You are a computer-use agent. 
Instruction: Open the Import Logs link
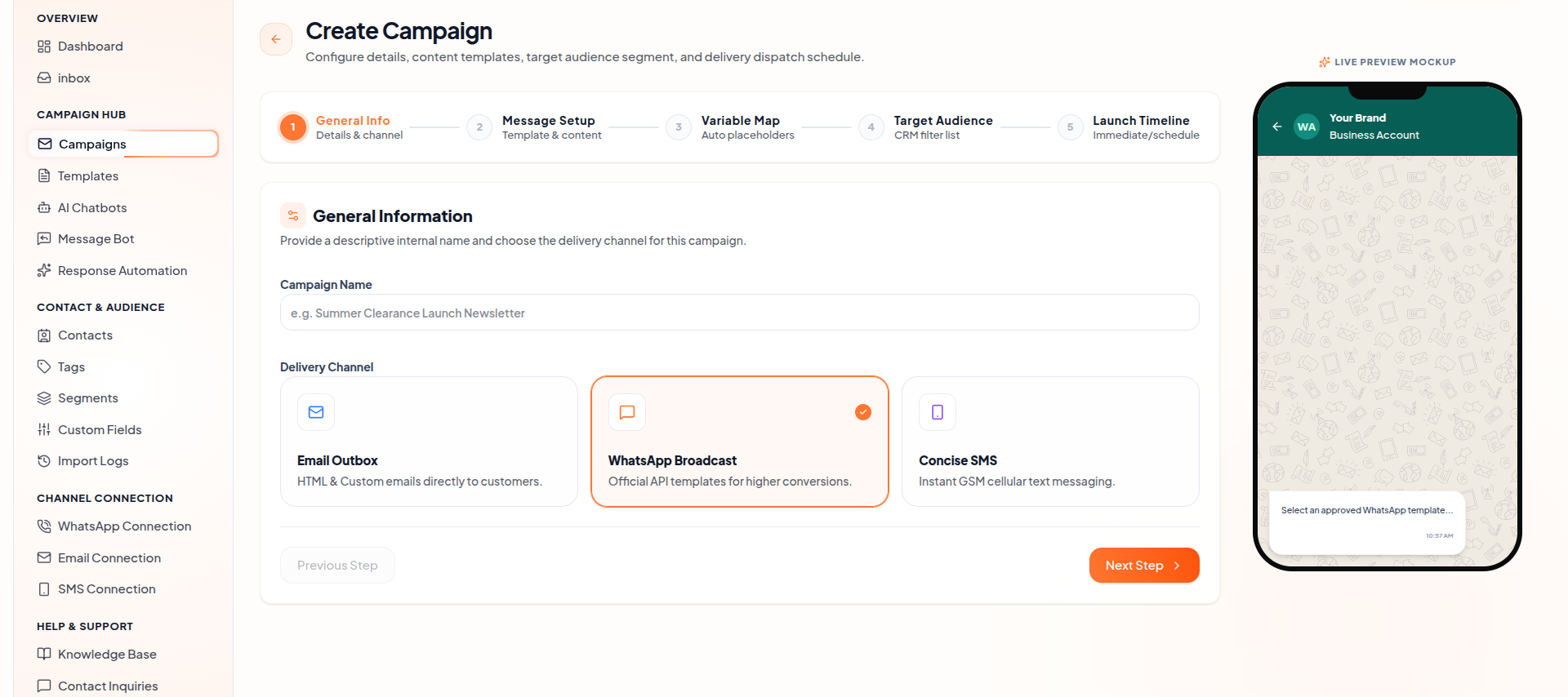click(123, 461)
